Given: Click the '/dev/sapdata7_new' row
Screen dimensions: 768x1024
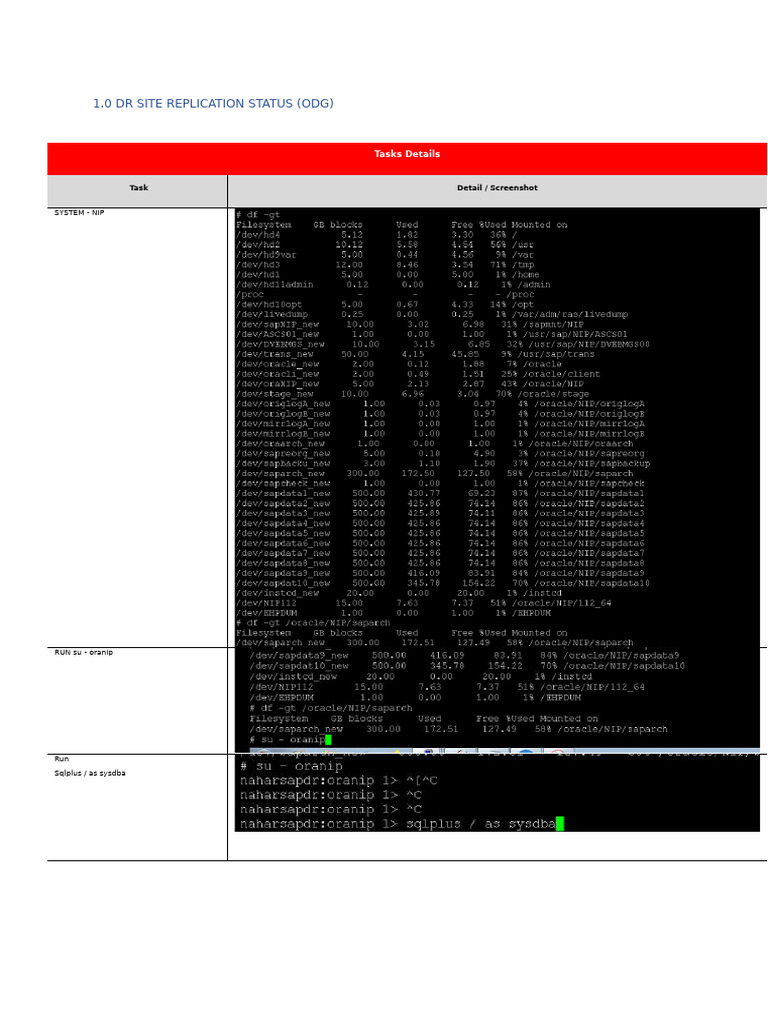Looking at the screenshot, I should pyautogui.click(x=440, y=553).
